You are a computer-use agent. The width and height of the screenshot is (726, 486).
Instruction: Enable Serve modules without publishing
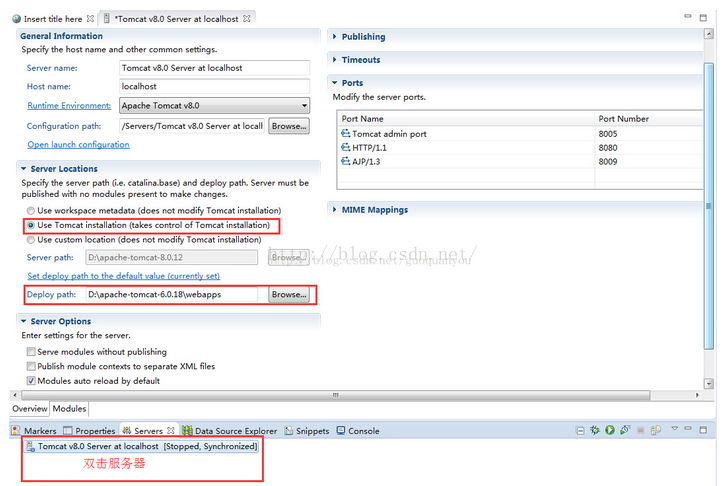[31, 352]
